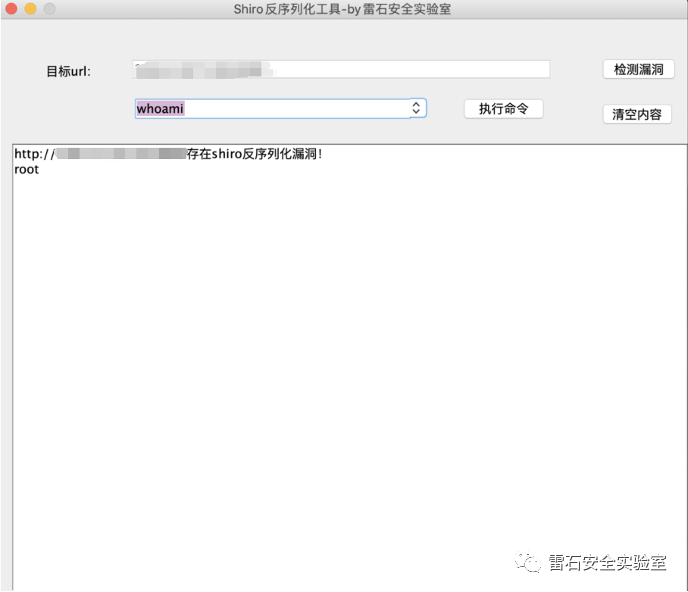Image resolution: width=688 pixels, height=592 pixels.
Task: Open the whoami command dropdown arrow
Action: [416, 108]
